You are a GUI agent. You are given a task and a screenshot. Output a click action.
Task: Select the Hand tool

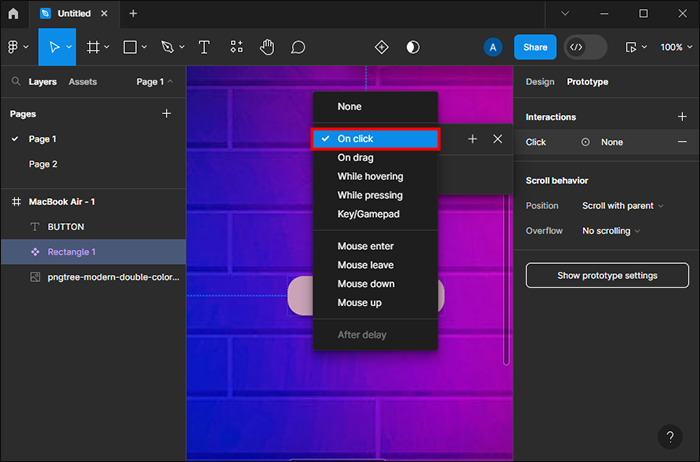pos(267,47)
